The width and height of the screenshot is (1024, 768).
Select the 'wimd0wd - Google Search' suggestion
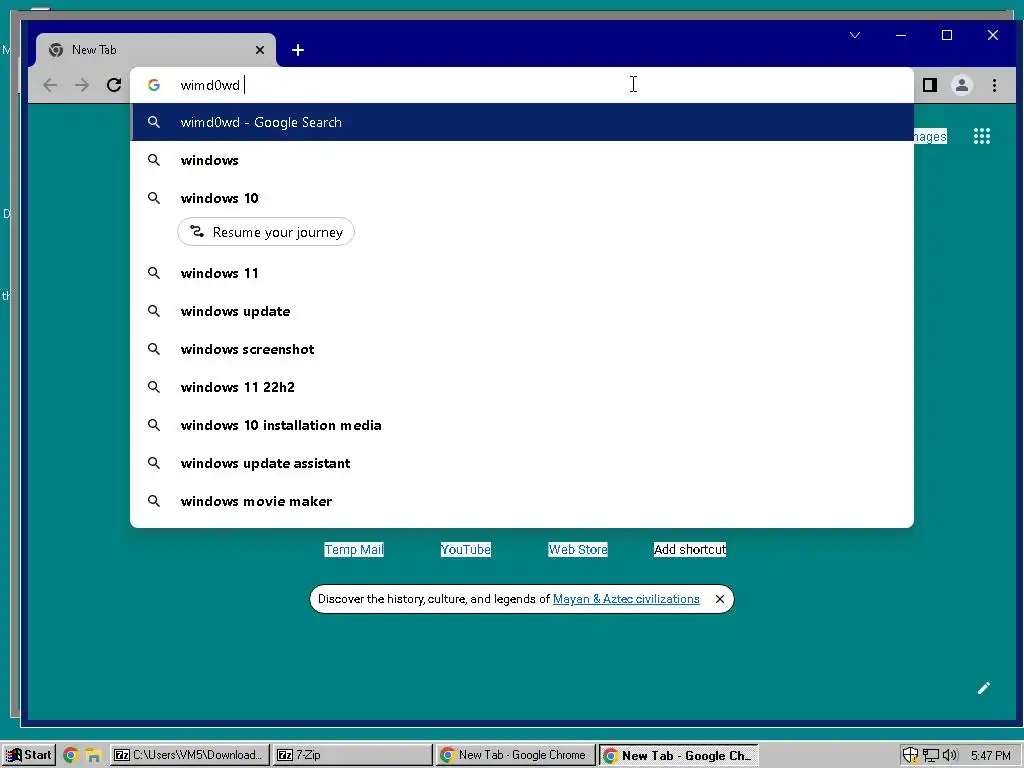coord(522,122)
